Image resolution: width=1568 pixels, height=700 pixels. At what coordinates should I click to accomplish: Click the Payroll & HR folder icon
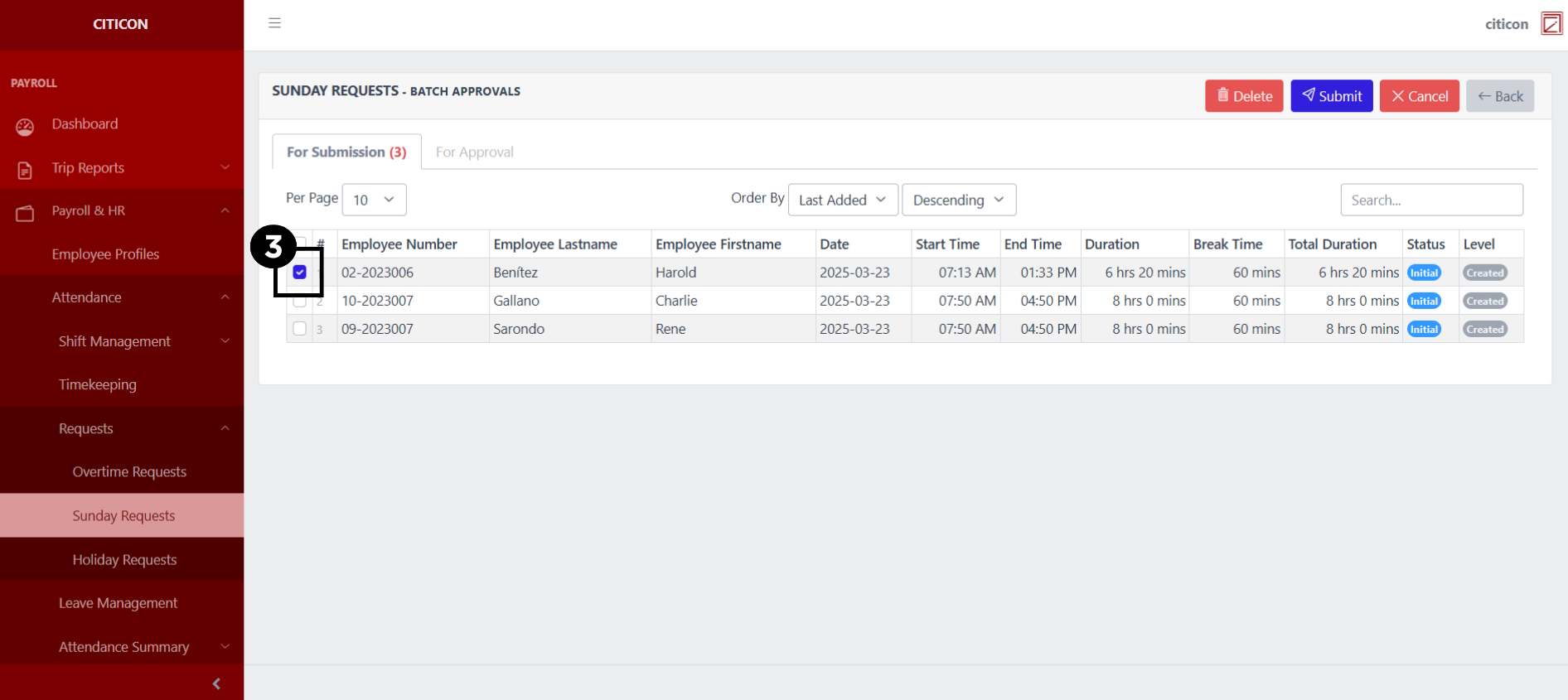point(25,213)
